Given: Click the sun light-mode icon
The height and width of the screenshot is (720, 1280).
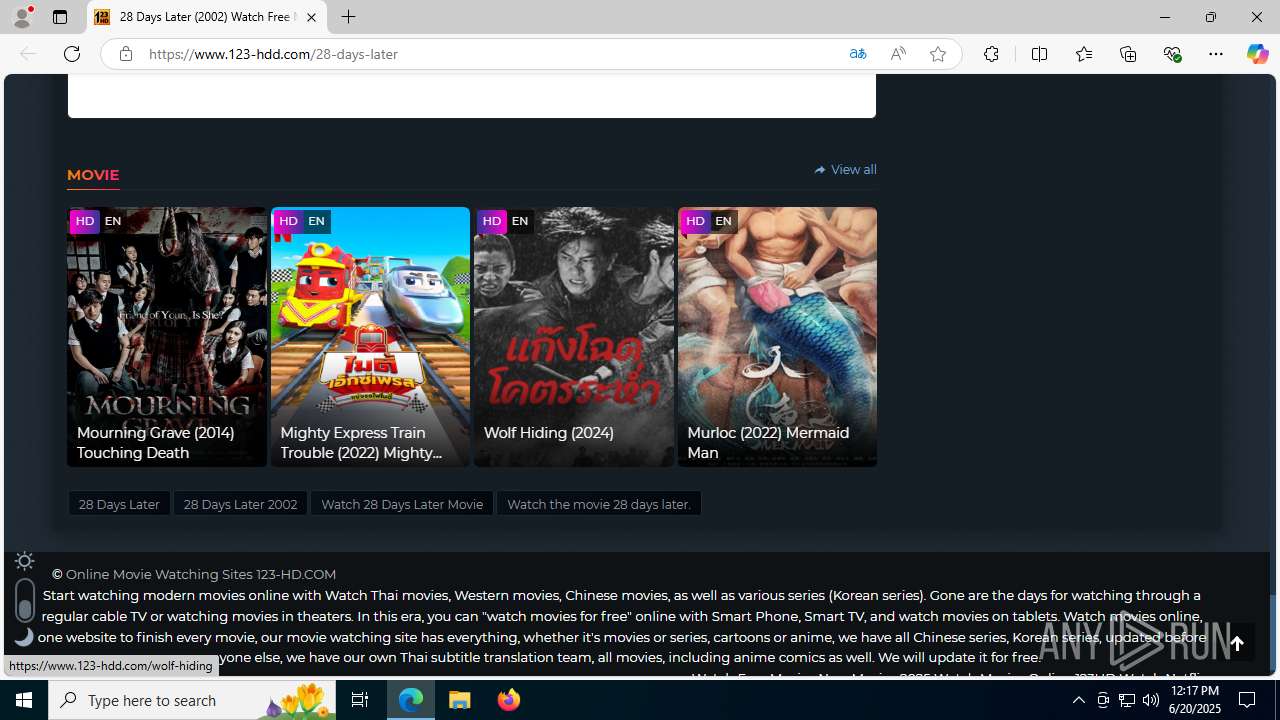Looking at the screenshot, I should (x=24, y=561).
